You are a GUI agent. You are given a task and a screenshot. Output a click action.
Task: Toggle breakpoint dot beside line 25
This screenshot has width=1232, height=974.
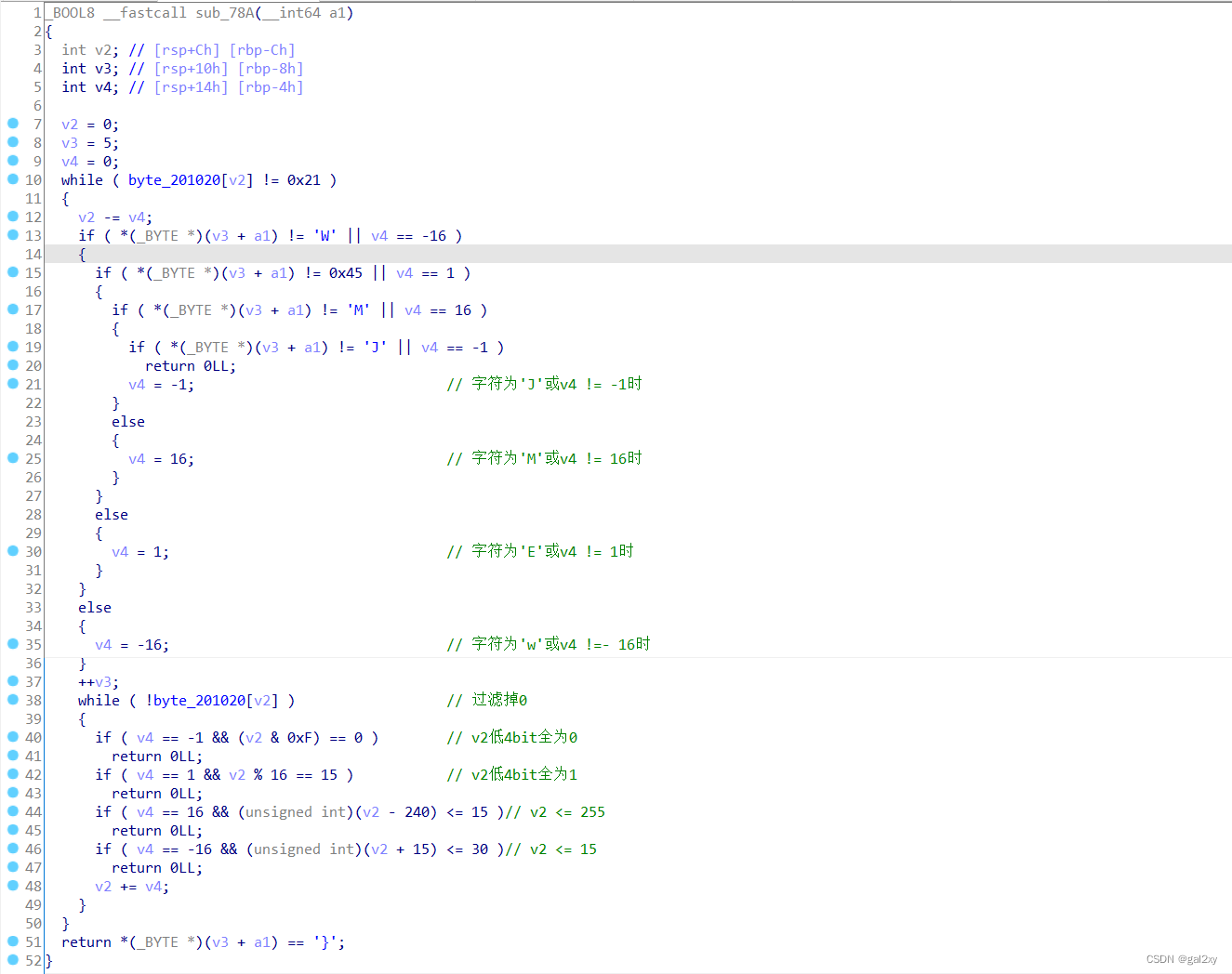(x=13, y=457)
